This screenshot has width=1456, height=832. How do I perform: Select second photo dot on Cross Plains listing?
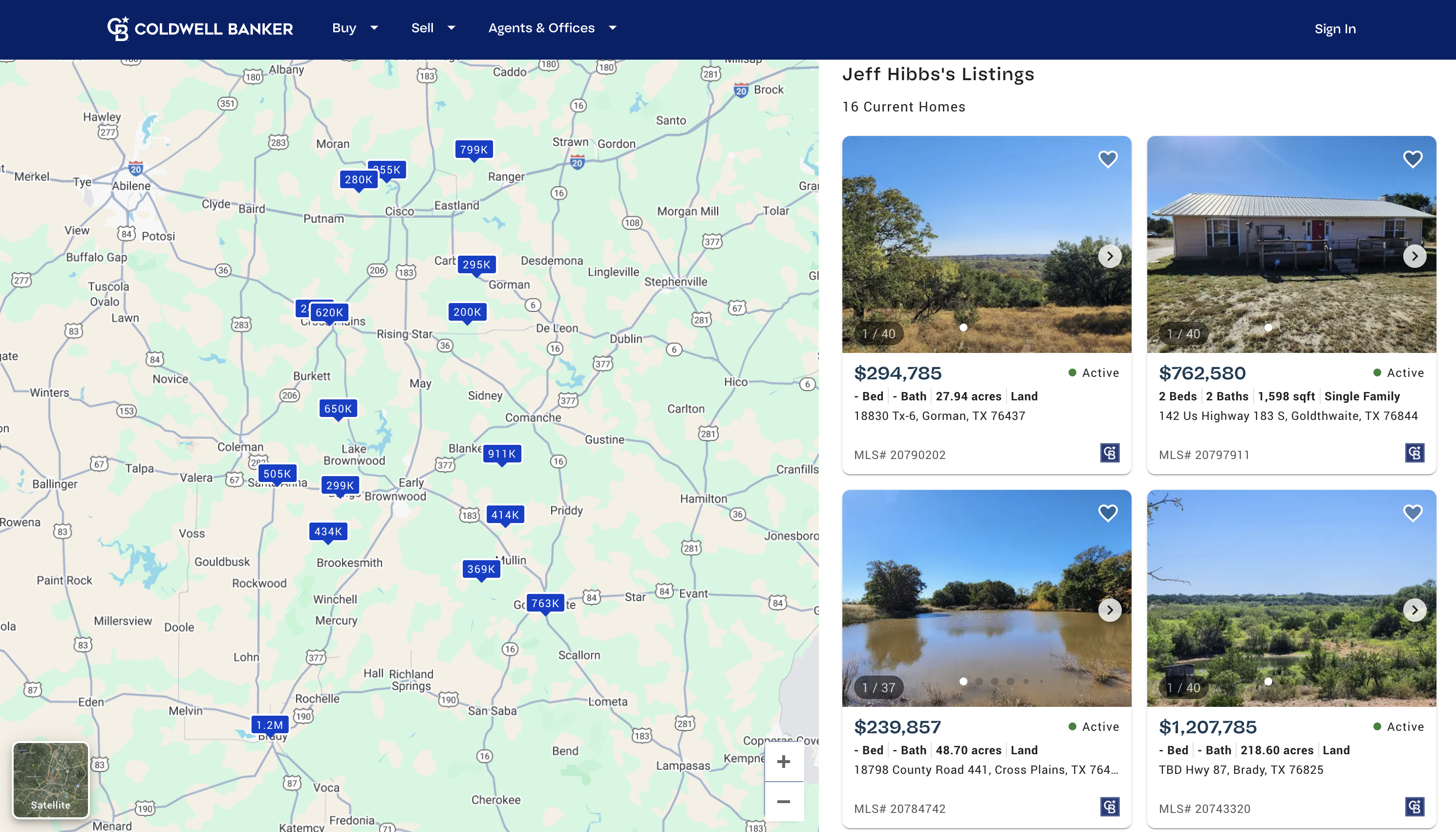(x=979, y=681)
